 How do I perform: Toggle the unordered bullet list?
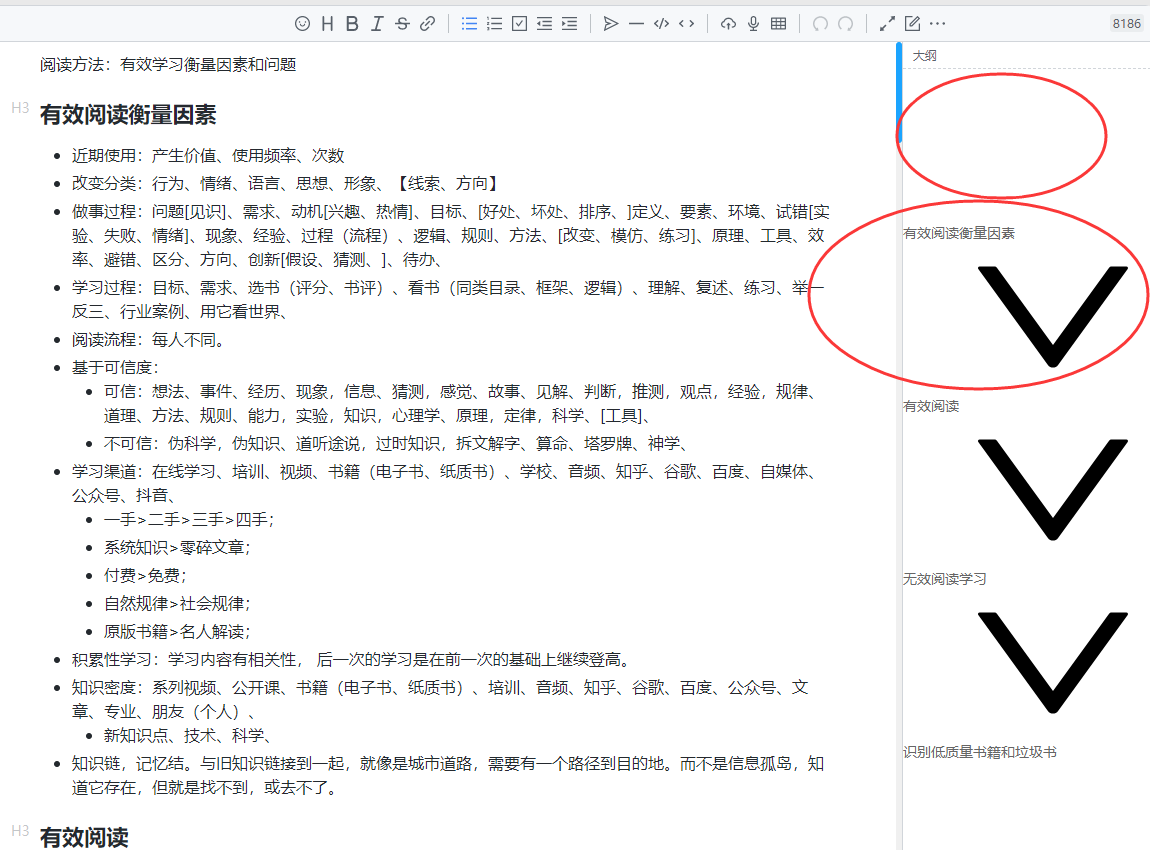(469, 23)
